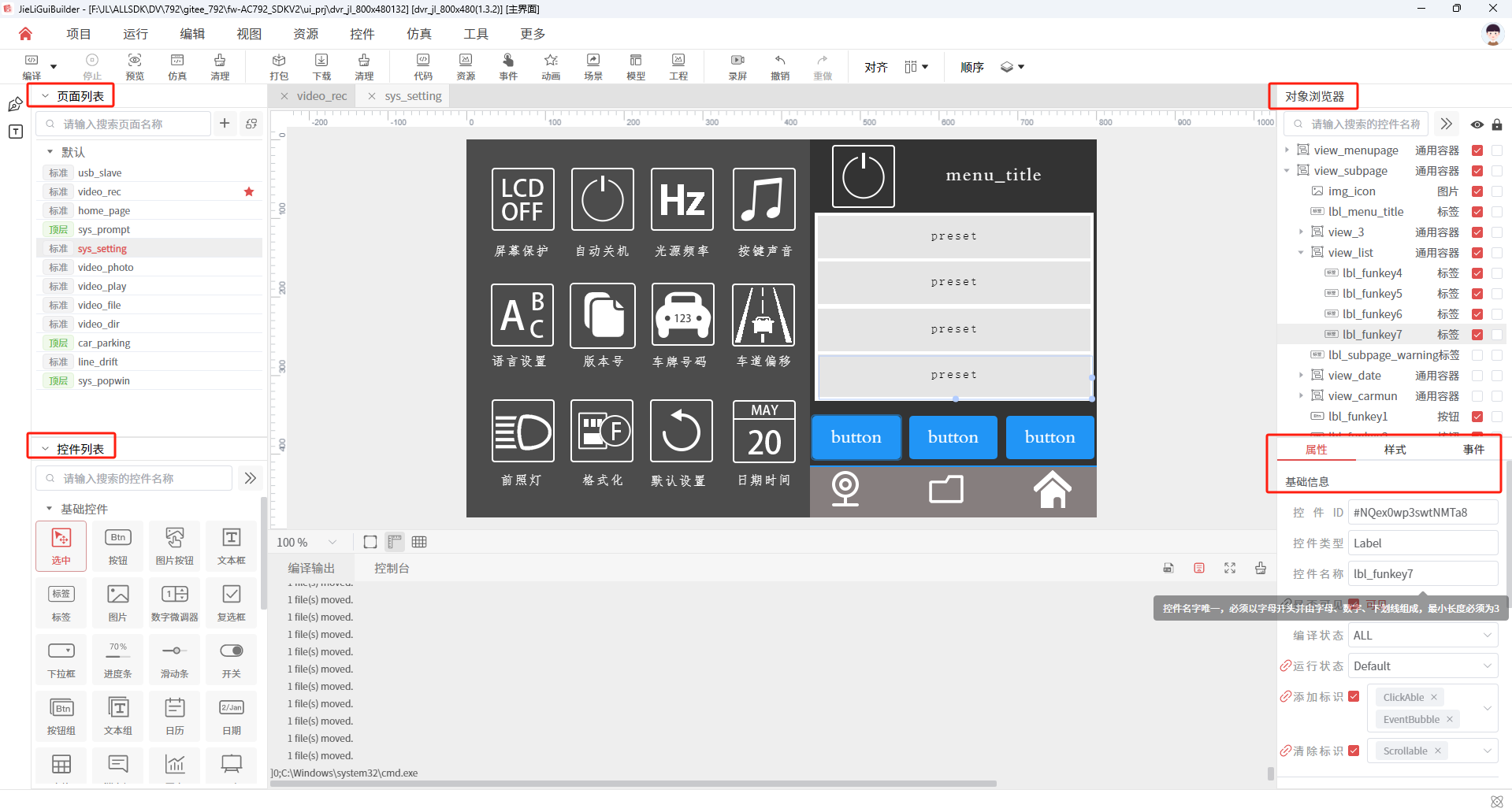Click the 录屏 screen record icon

pyautogui.click(x=737, y=67)
